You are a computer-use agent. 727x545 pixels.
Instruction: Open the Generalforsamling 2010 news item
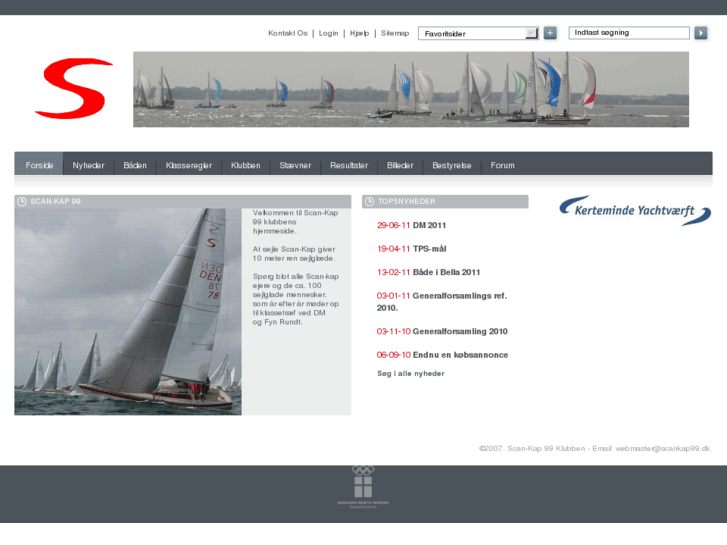coord(460,331)
